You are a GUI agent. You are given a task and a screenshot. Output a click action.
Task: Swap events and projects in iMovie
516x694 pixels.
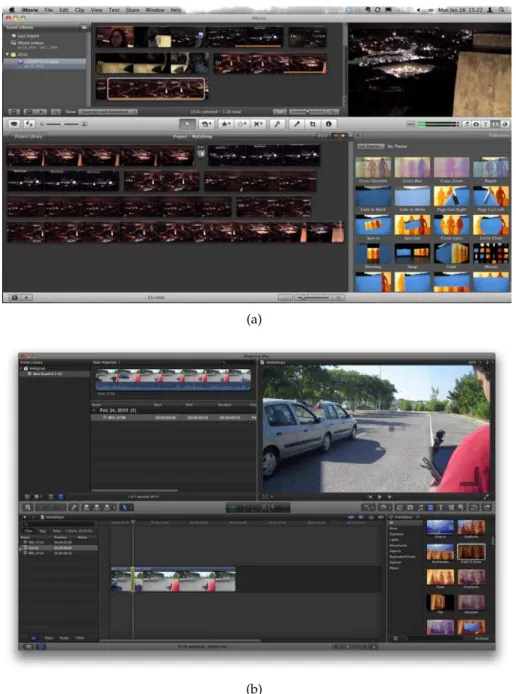point(29,124)
